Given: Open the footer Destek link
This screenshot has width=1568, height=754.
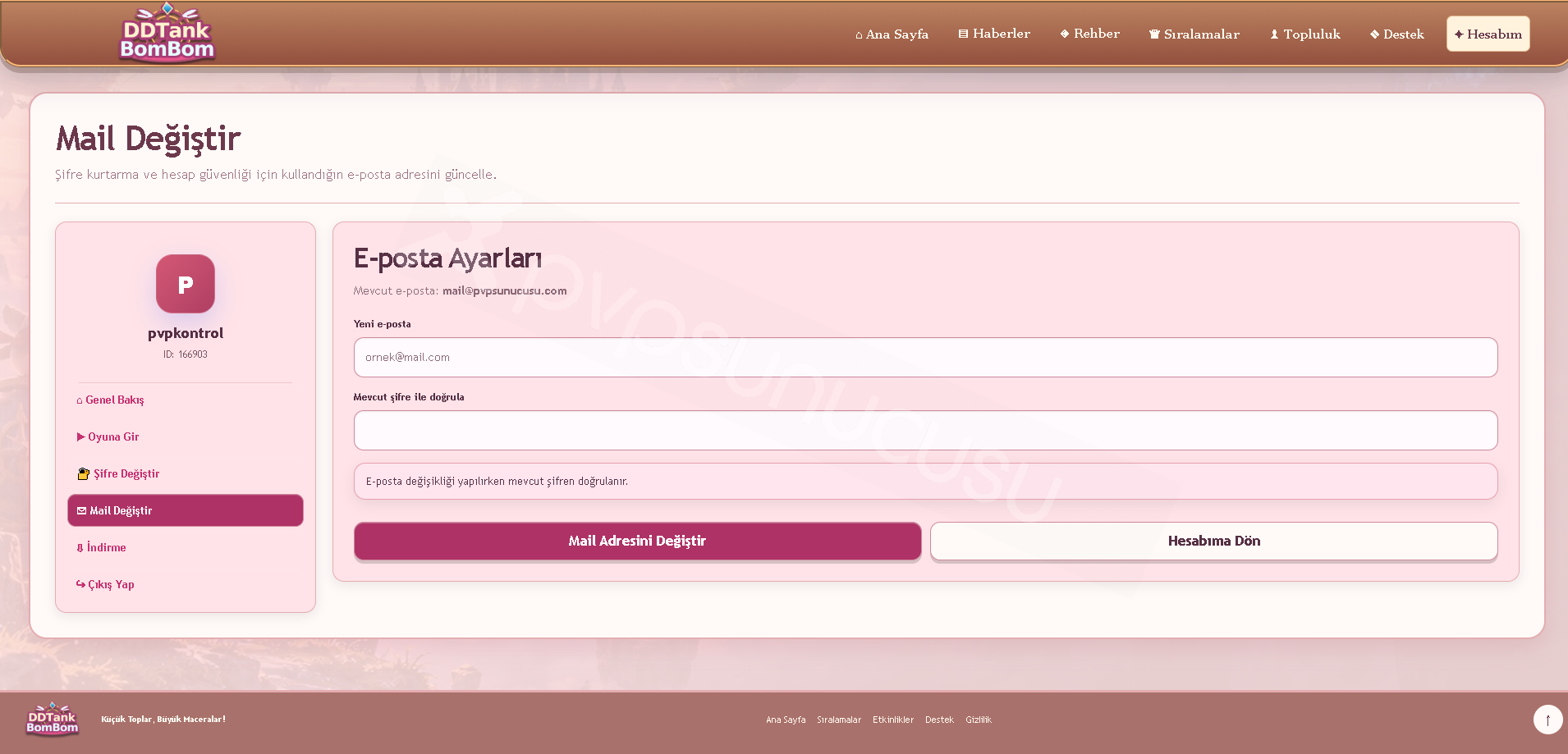Looking at the screenshot, I should click(939, 720).
